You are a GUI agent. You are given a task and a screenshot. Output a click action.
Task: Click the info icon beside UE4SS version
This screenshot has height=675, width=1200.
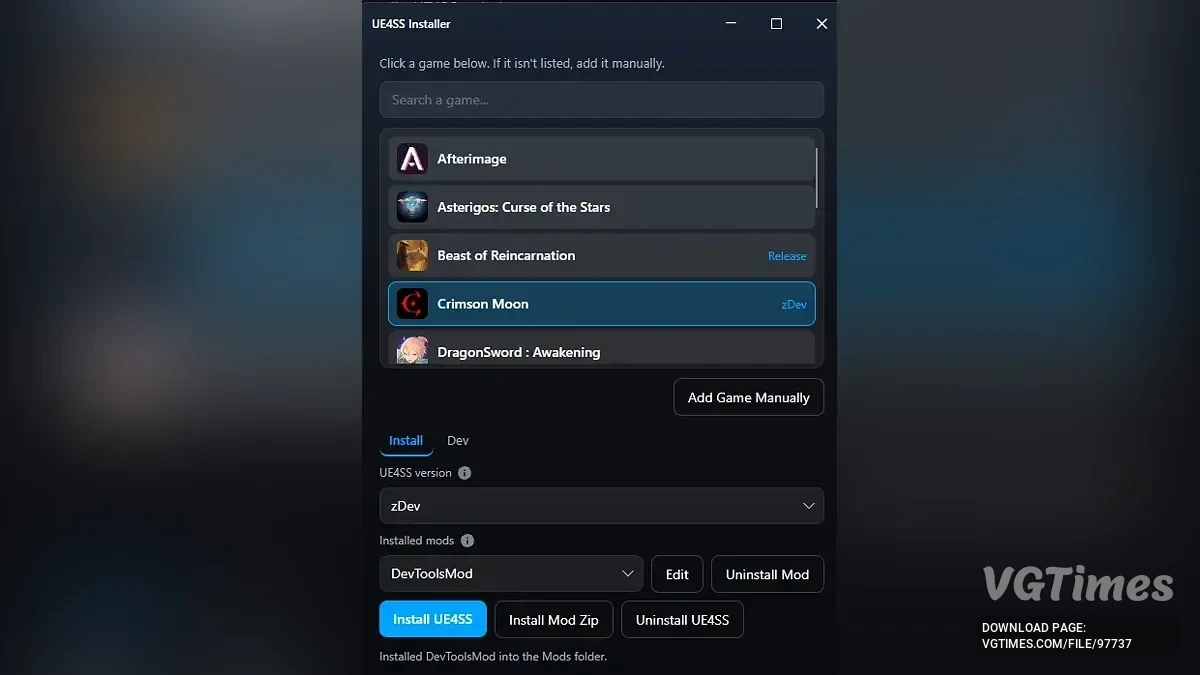pyautogui.click(x=465, y=473)
